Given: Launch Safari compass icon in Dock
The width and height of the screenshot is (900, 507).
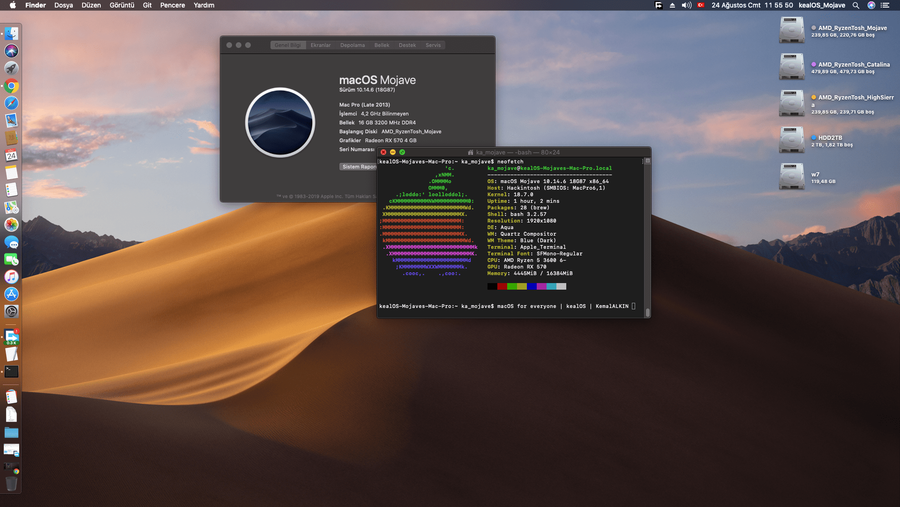Looking at the screenshot, I should [x=11, y=103].
